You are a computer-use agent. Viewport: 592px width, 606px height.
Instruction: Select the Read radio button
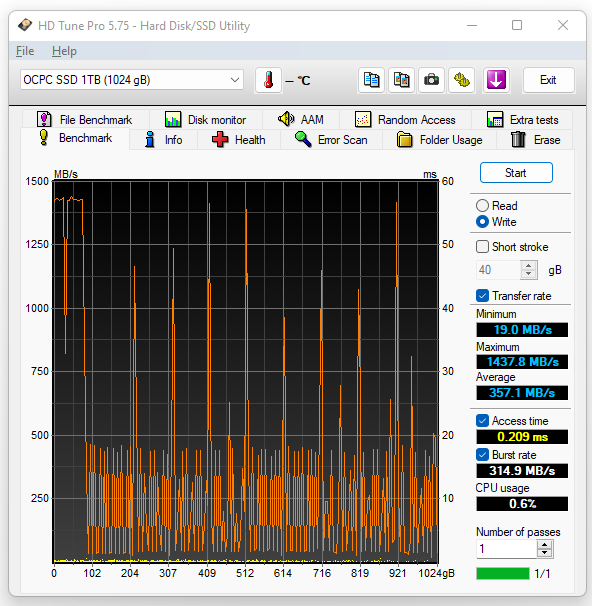point(482,206)
